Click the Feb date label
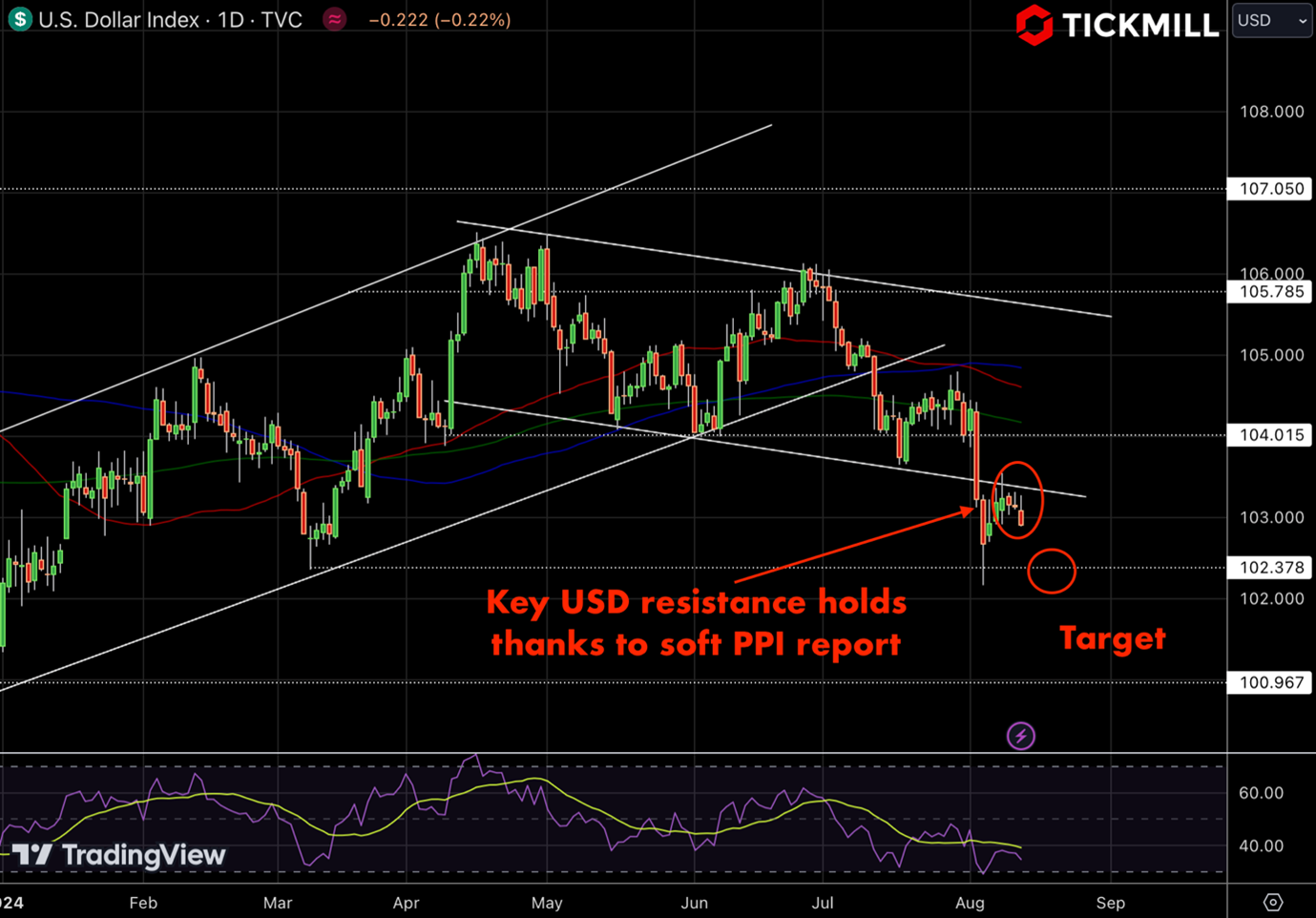This screenshot has width=1316, height=918. (143, 903)
